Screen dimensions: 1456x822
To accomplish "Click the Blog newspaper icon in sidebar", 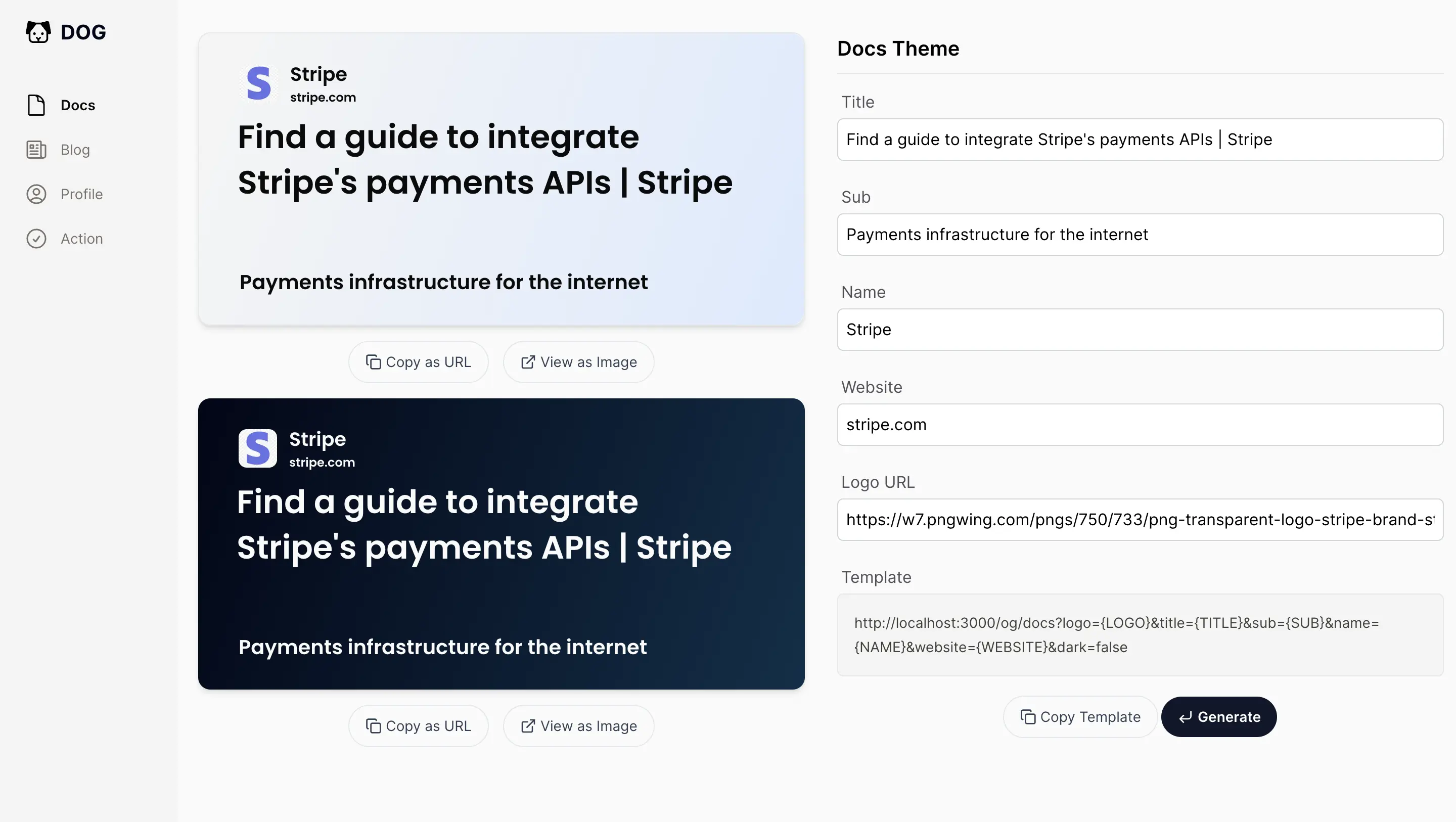I will [x=36, y=150].
